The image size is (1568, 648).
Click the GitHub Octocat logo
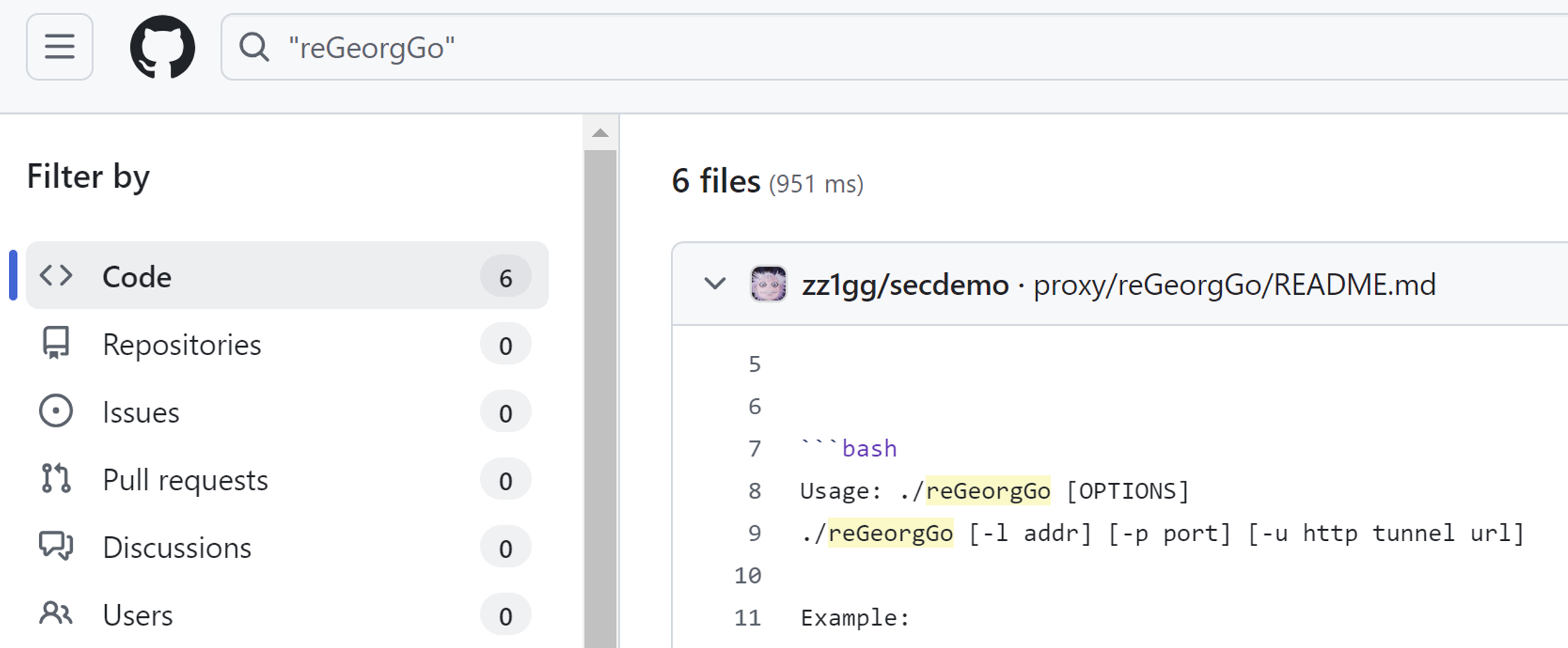[x=163, y=47]
